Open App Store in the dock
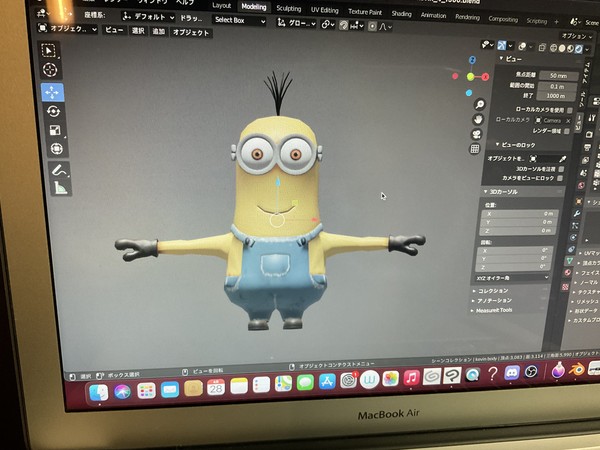 [327, 382]
